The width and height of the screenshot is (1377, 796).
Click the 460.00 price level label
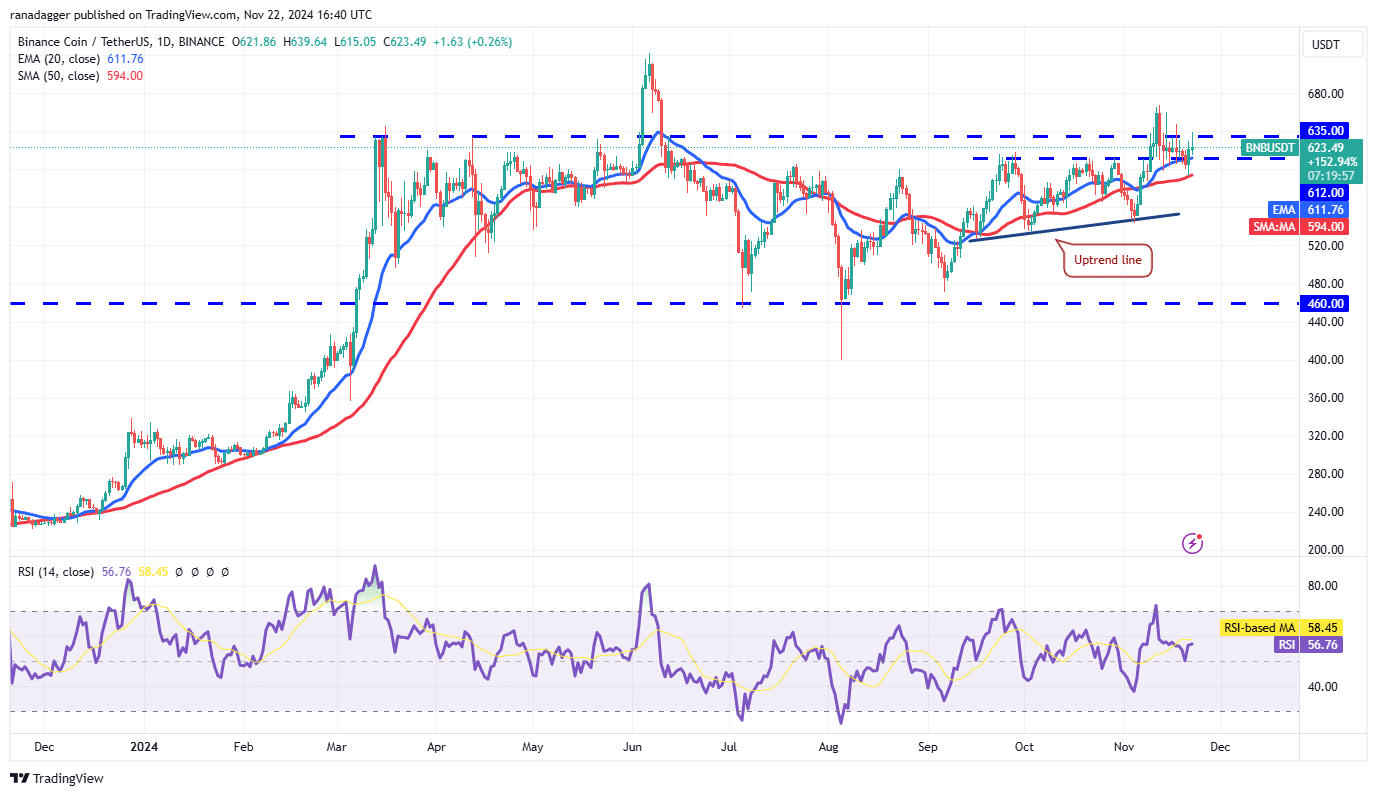(1325, 303)
